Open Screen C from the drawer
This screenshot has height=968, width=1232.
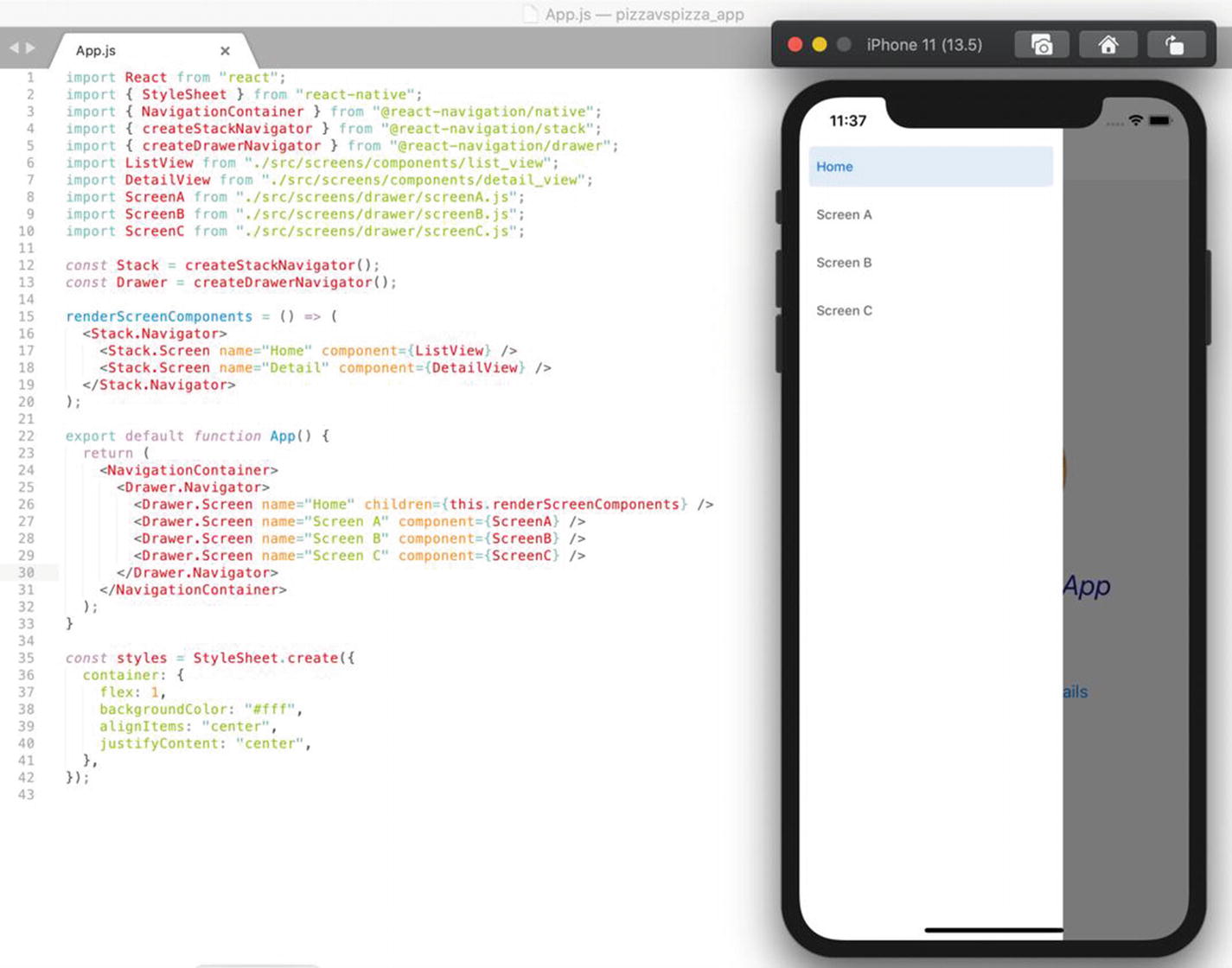[930, 310]
